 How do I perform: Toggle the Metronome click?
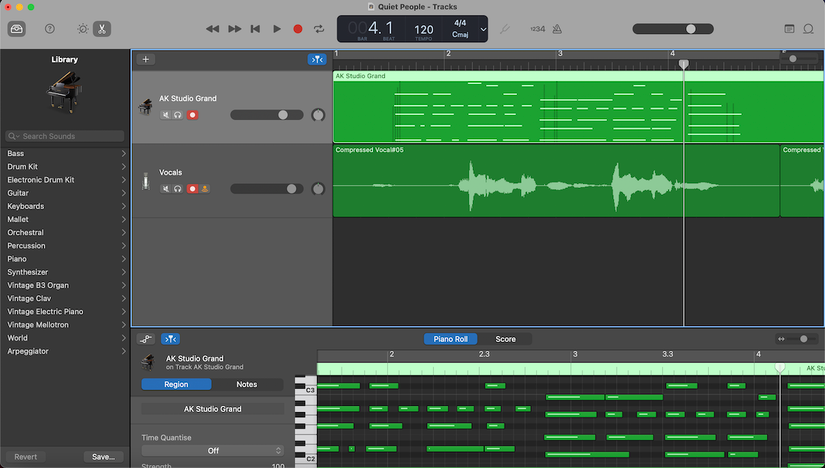(x=557, y=29)
